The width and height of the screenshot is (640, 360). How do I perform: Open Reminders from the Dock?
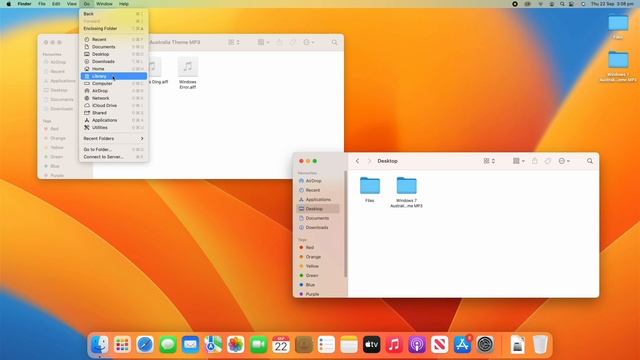(326, 345)
